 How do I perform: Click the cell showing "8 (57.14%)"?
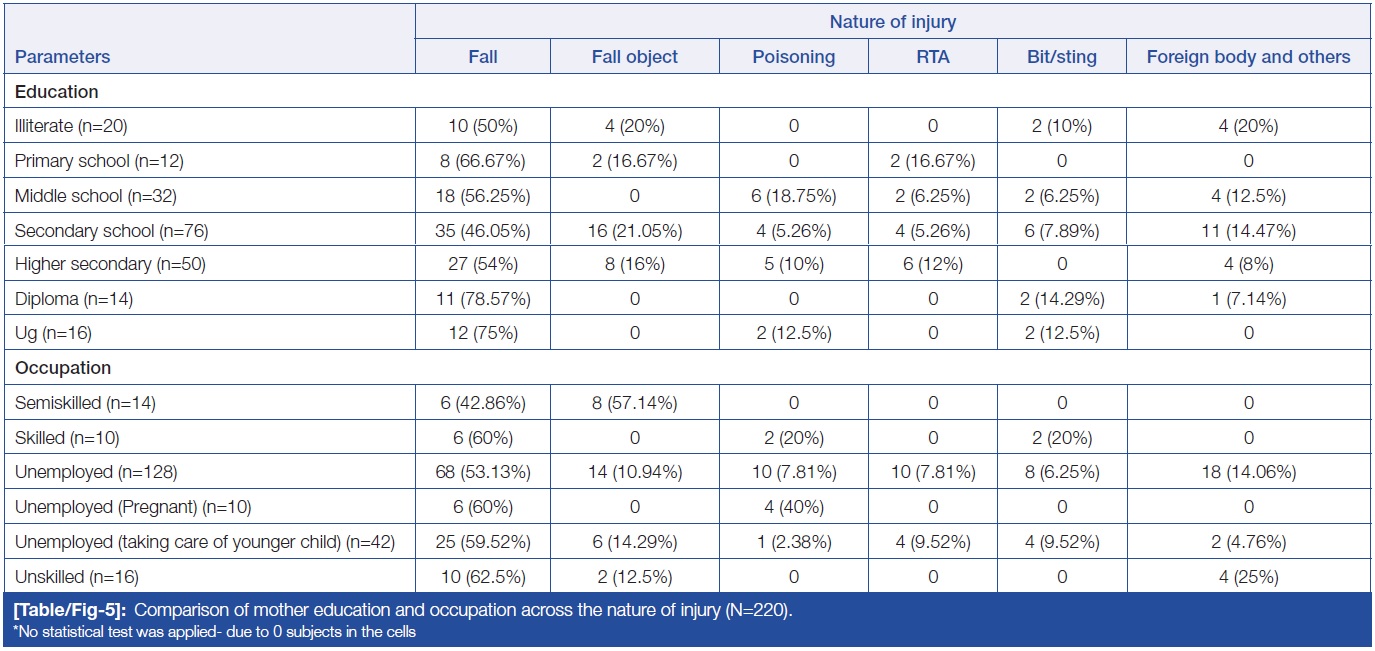pos(634,403)
